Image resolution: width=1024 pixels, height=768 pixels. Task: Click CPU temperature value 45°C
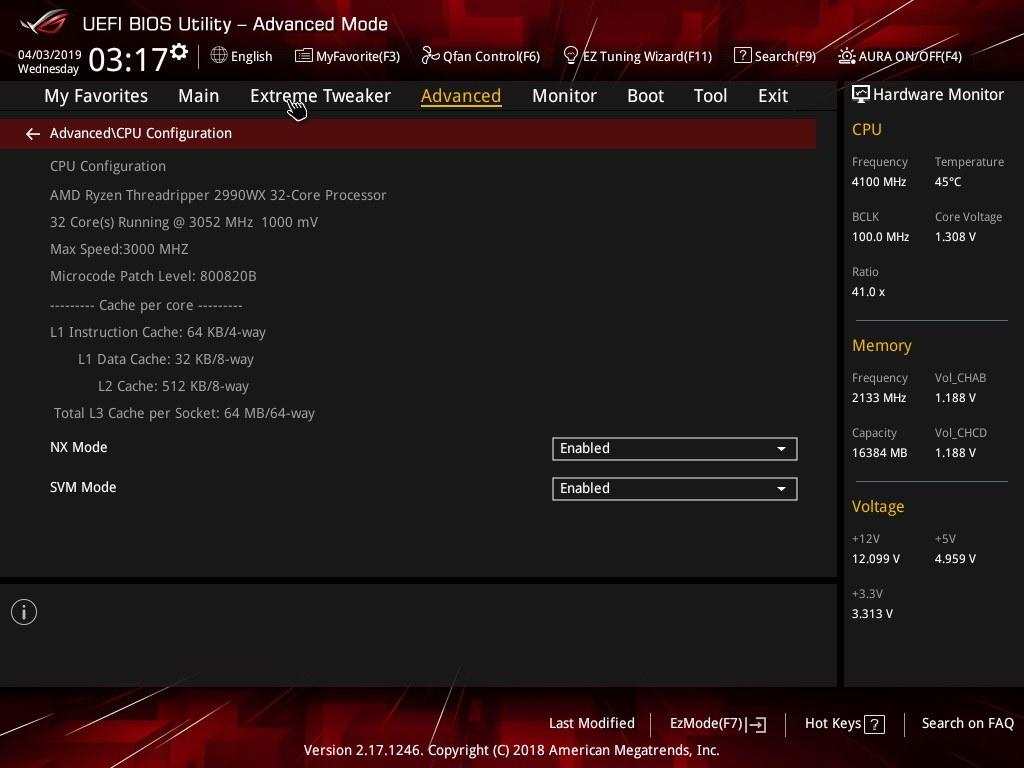point(948,182)
